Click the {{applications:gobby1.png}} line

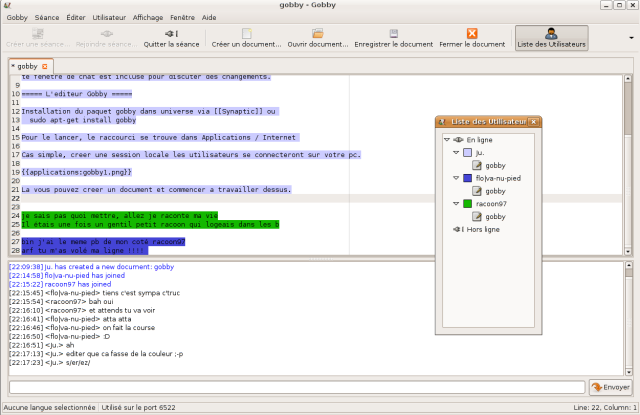77,172
